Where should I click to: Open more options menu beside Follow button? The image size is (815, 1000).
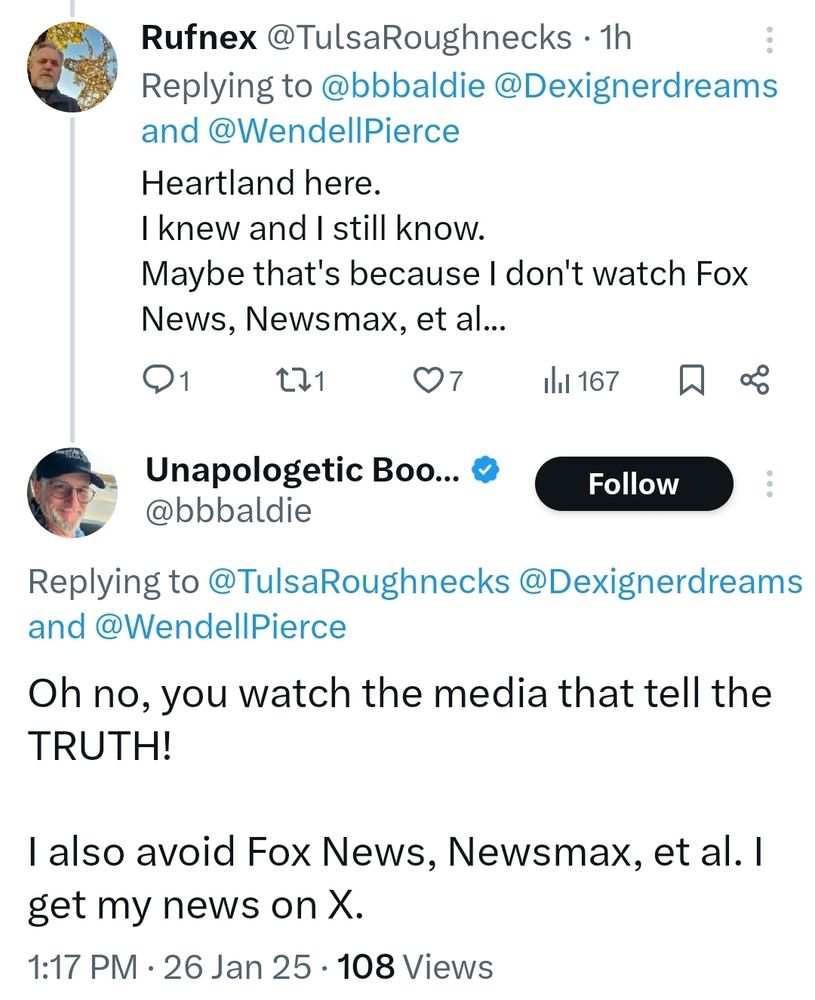(770, 484)
